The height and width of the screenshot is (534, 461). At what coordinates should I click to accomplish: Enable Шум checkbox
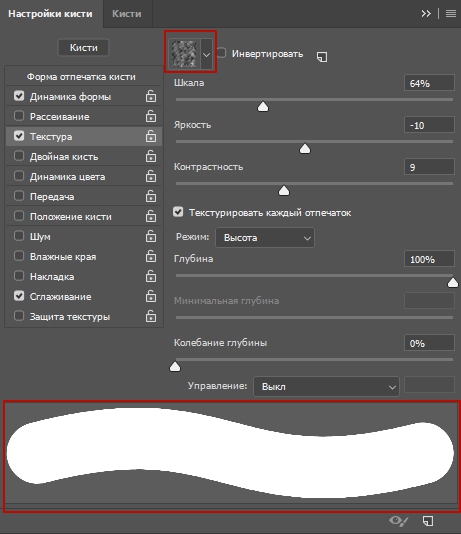pyautogui.click(x=19, y=236)
